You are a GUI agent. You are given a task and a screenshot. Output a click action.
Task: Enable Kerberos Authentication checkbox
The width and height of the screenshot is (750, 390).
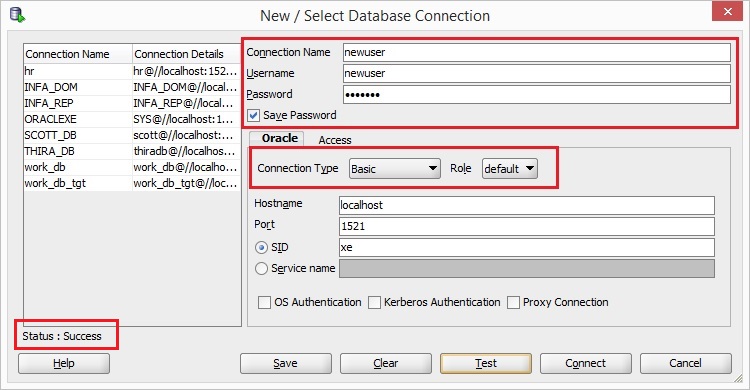click(x=374, y=302)
